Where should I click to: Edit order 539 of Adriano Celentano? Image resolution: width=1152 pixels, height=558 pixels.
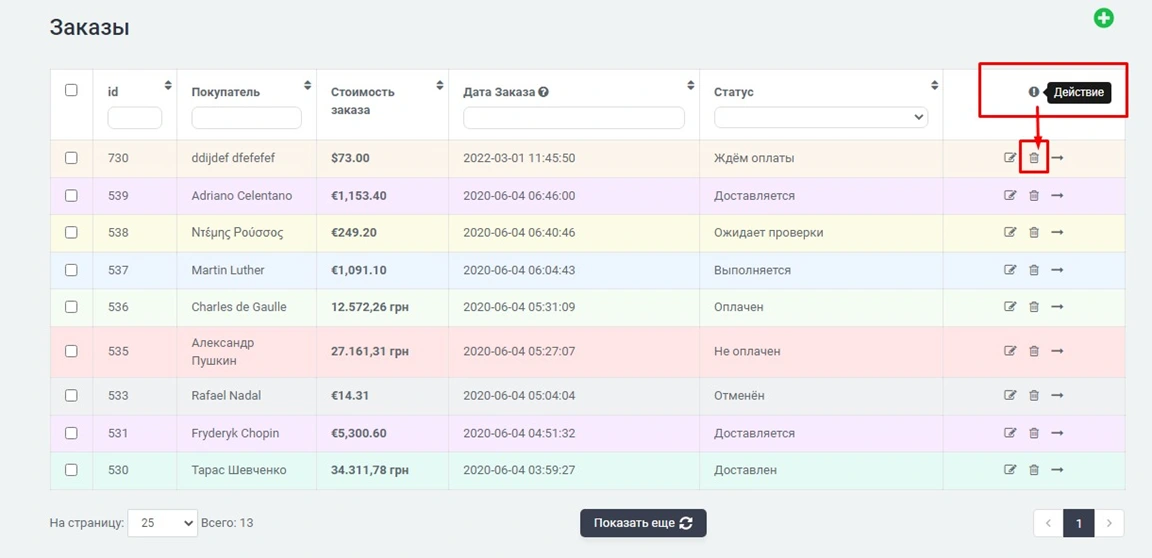(1010, 196)
